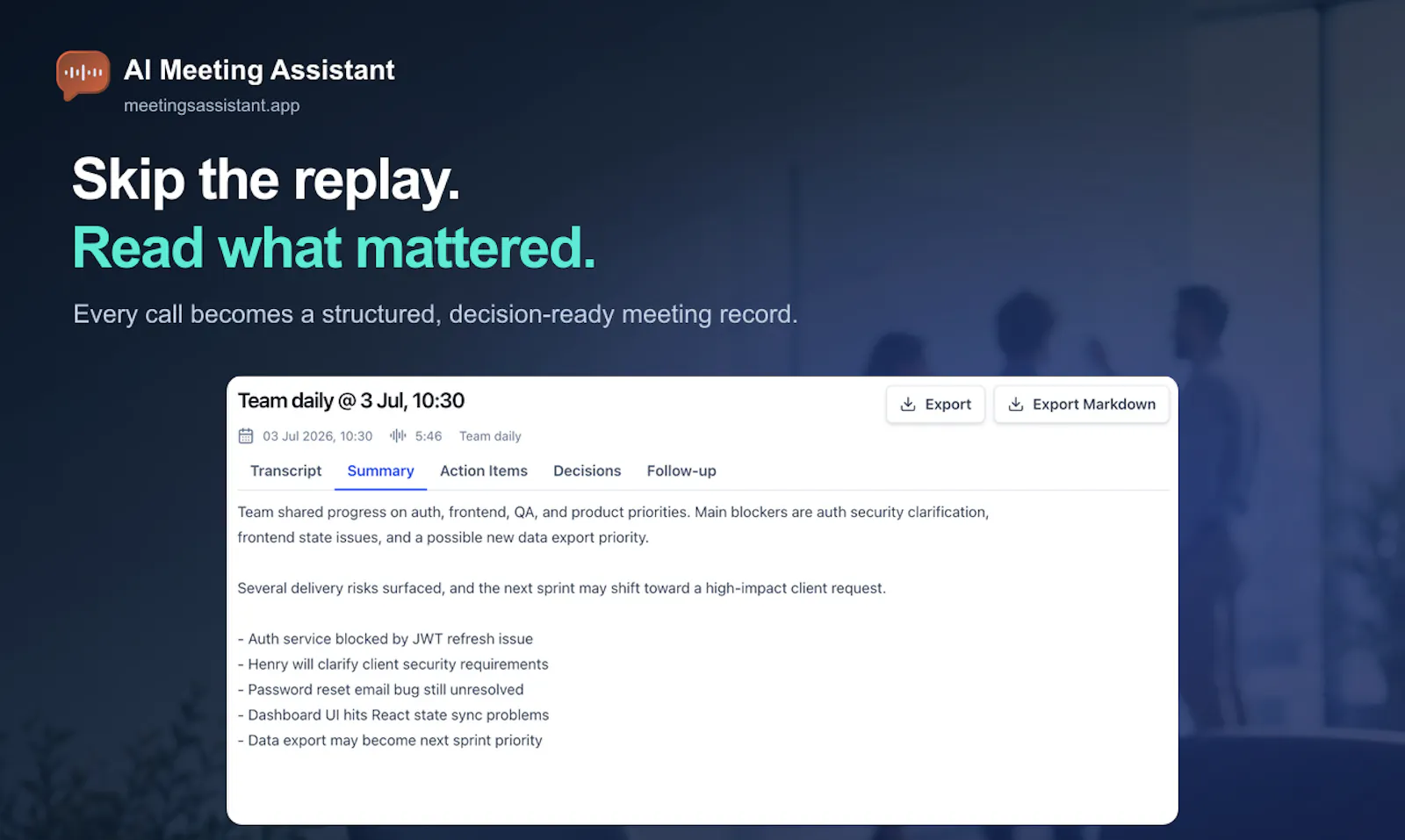This screenshot has width=1405, height=840.
Task: Click the calendar icon beside the meeting date
Action: (246, 436)
